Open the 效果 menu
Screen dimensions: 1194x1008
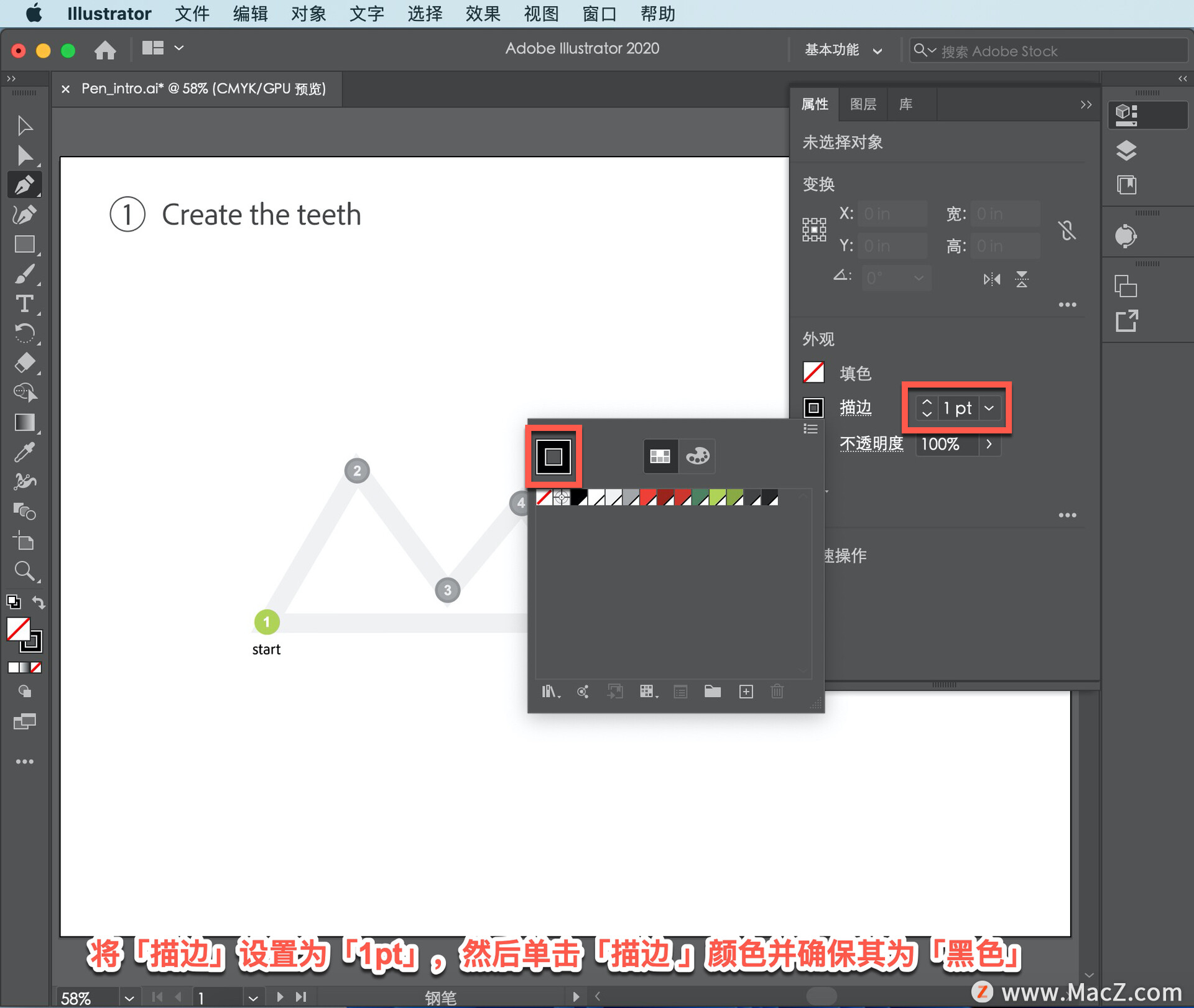pos(483,14)
